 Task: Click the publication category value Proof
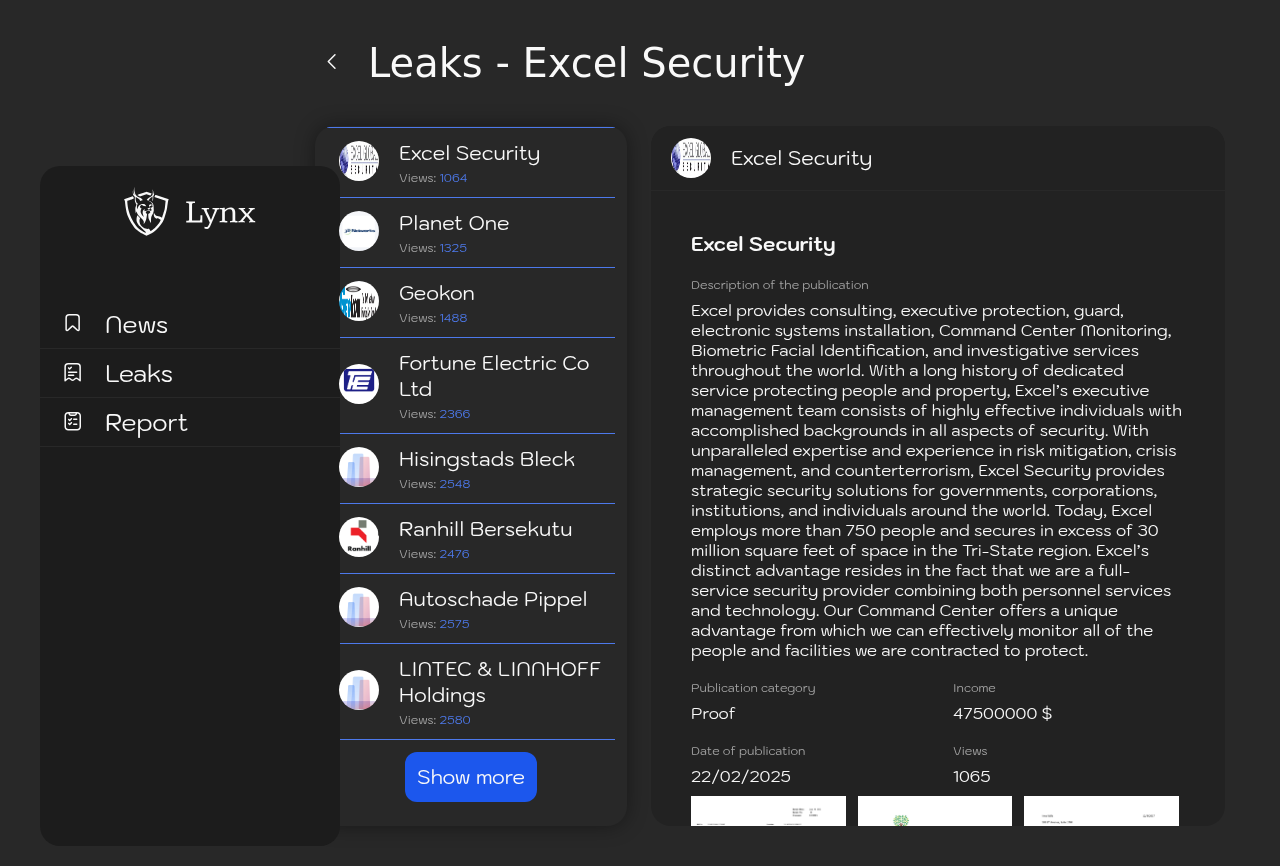tap(713, 714)
